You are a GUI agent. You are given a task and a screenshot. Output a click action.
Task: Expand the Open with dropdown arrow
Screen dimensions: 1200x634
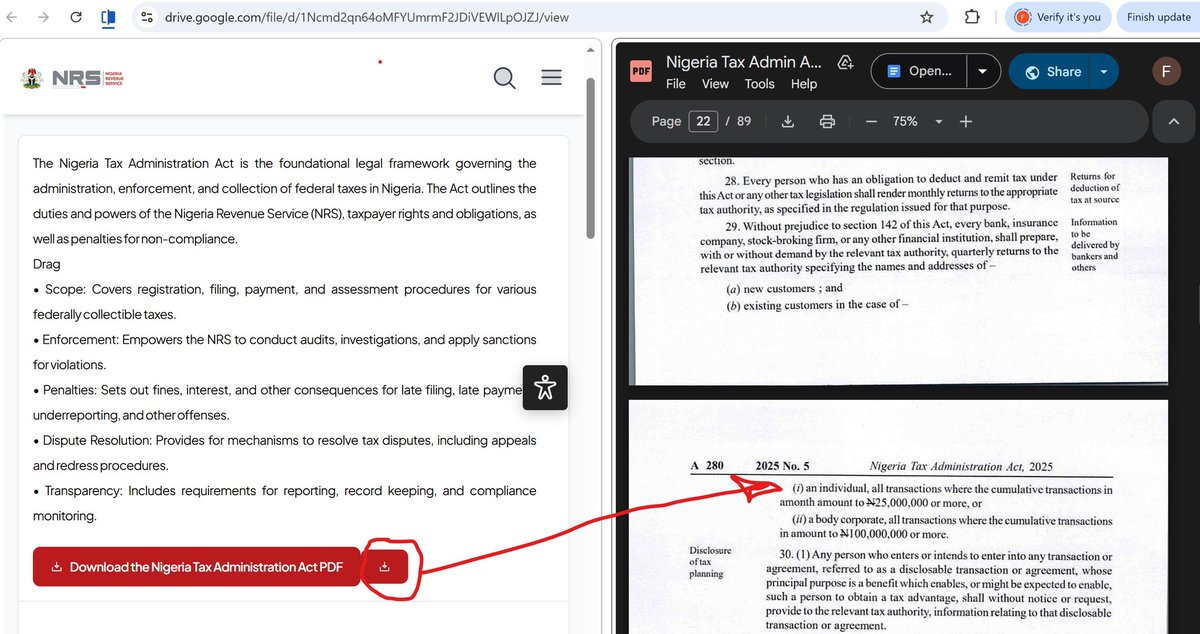pos(983,71)
